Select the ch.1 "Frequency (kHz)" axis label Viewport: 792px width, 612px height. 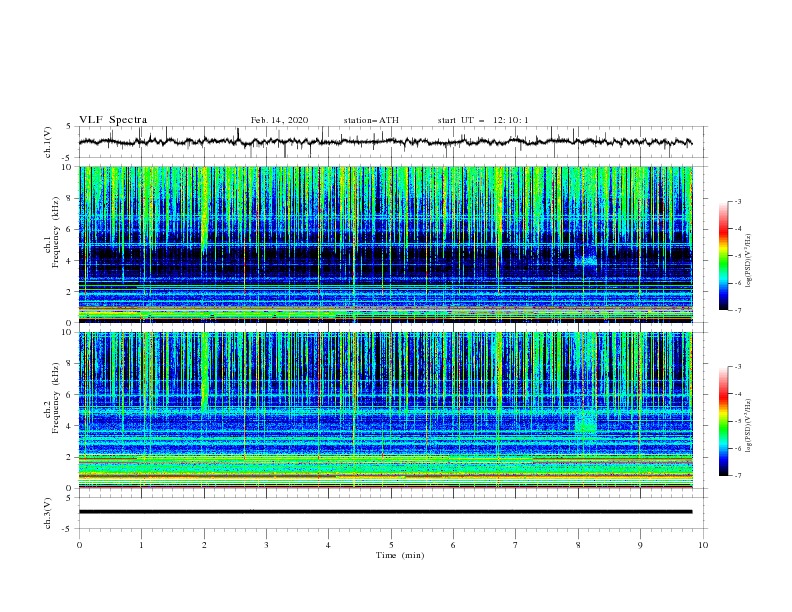click(x=56, y=233)
